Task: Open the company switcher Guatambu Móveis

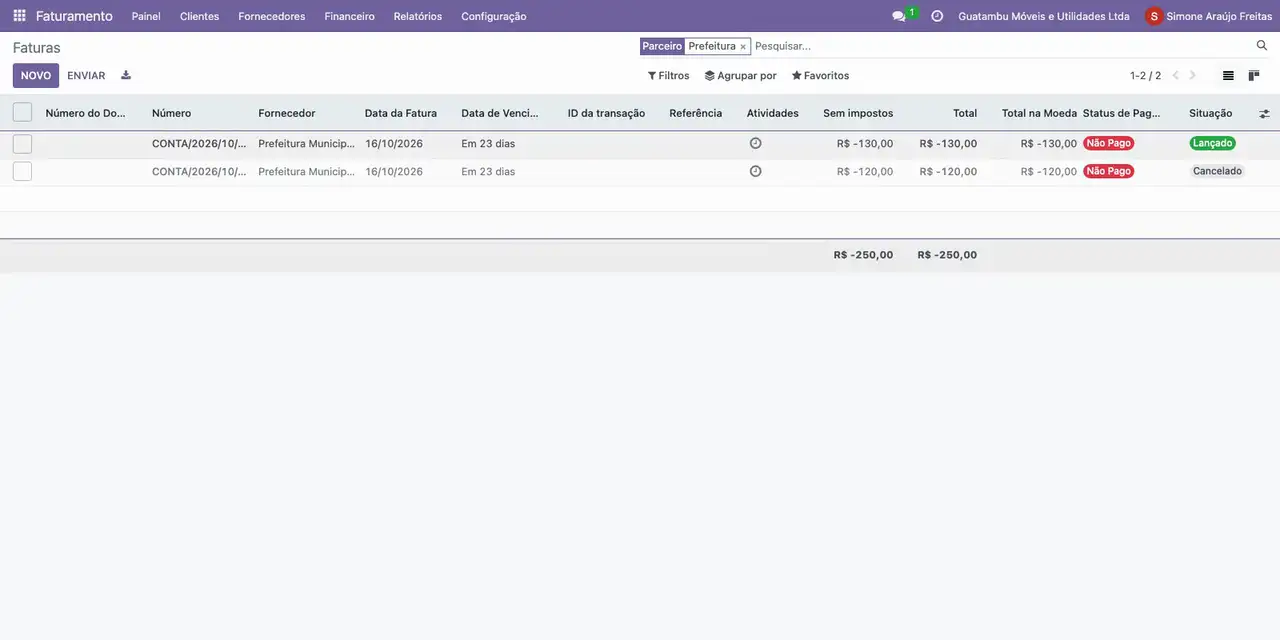Action: point(1044,16)
